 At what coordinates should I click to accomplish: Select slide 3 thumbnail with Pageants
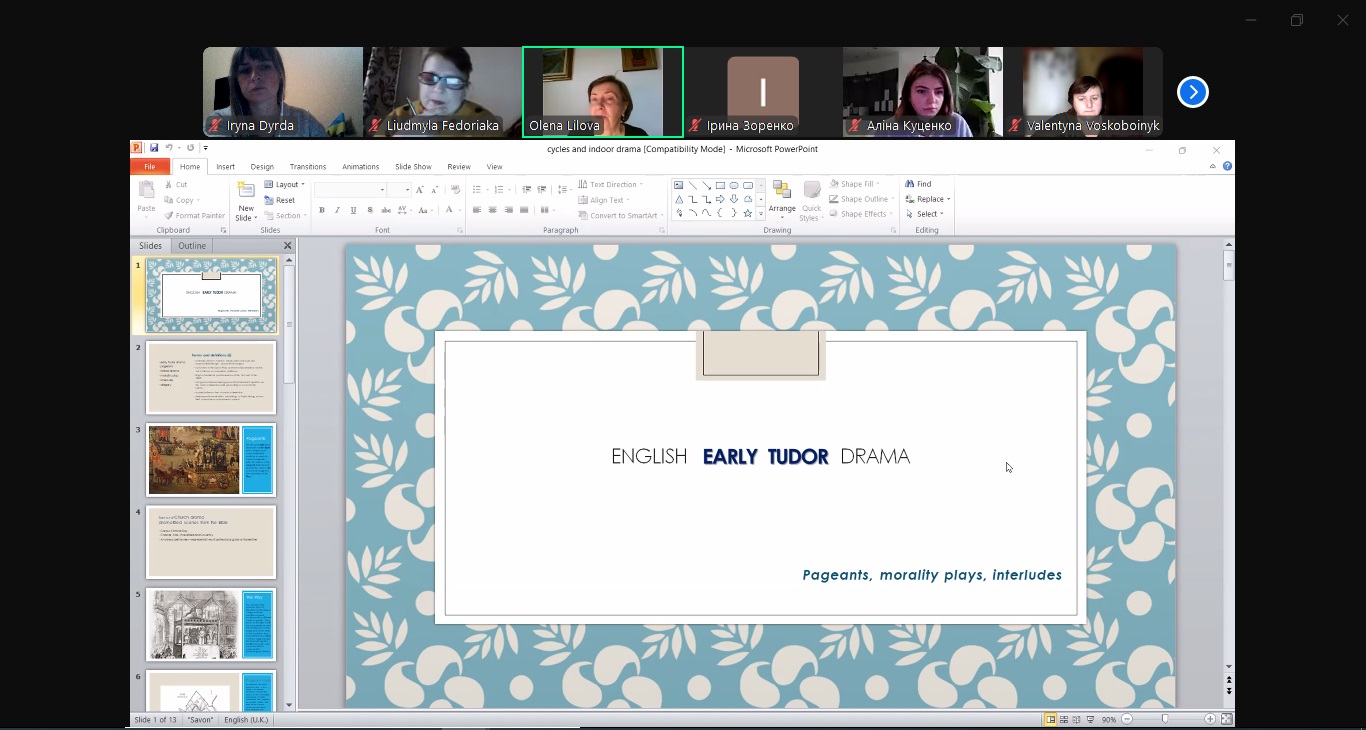[211, 460]
